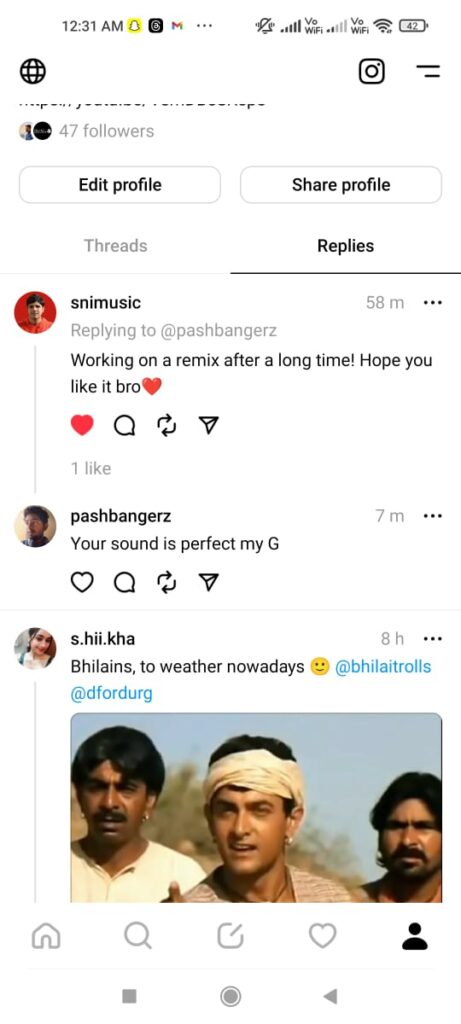Viewport: 461px width, 1024px height.
Task: Open the @bhilaitrolls mention link
Action: [383, 667]
